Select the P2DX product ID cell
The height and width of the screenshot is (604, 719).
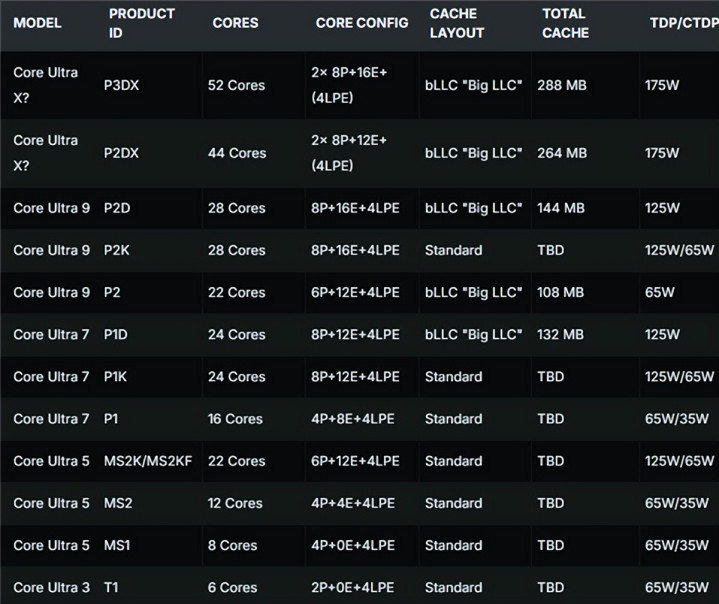[122, 153]
